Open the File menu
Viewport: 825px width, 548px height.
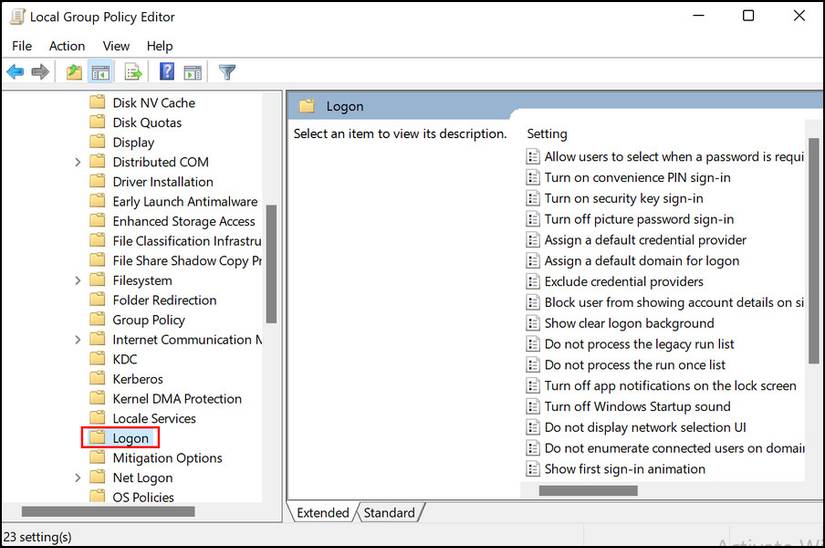(x=22, y=46)
